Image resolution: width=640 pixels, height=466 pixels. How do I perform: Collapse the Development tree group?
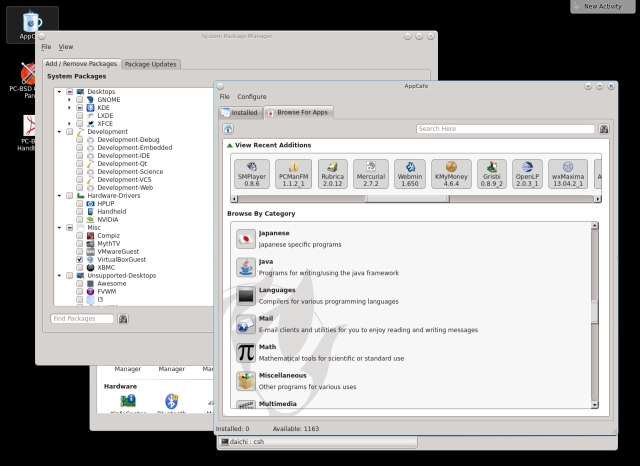pyautogui.click(x=60, y=132)
